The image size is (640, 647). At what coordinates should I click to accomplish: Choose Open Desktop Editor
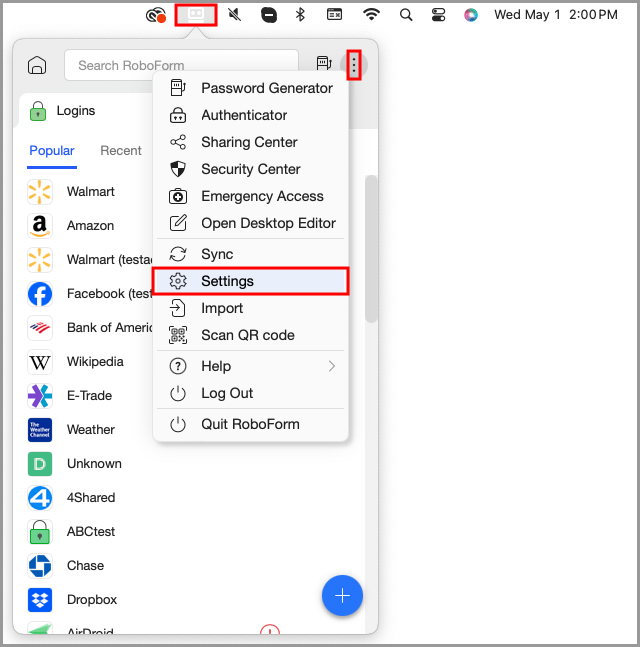(x=250, y=223)
